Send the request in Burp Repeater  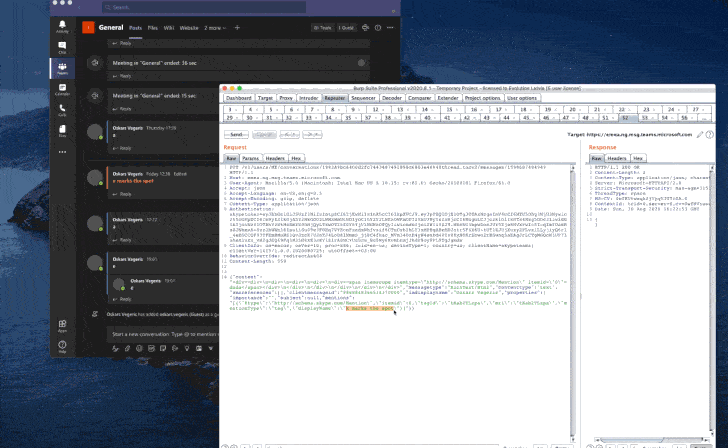click(x=236, y=135)
